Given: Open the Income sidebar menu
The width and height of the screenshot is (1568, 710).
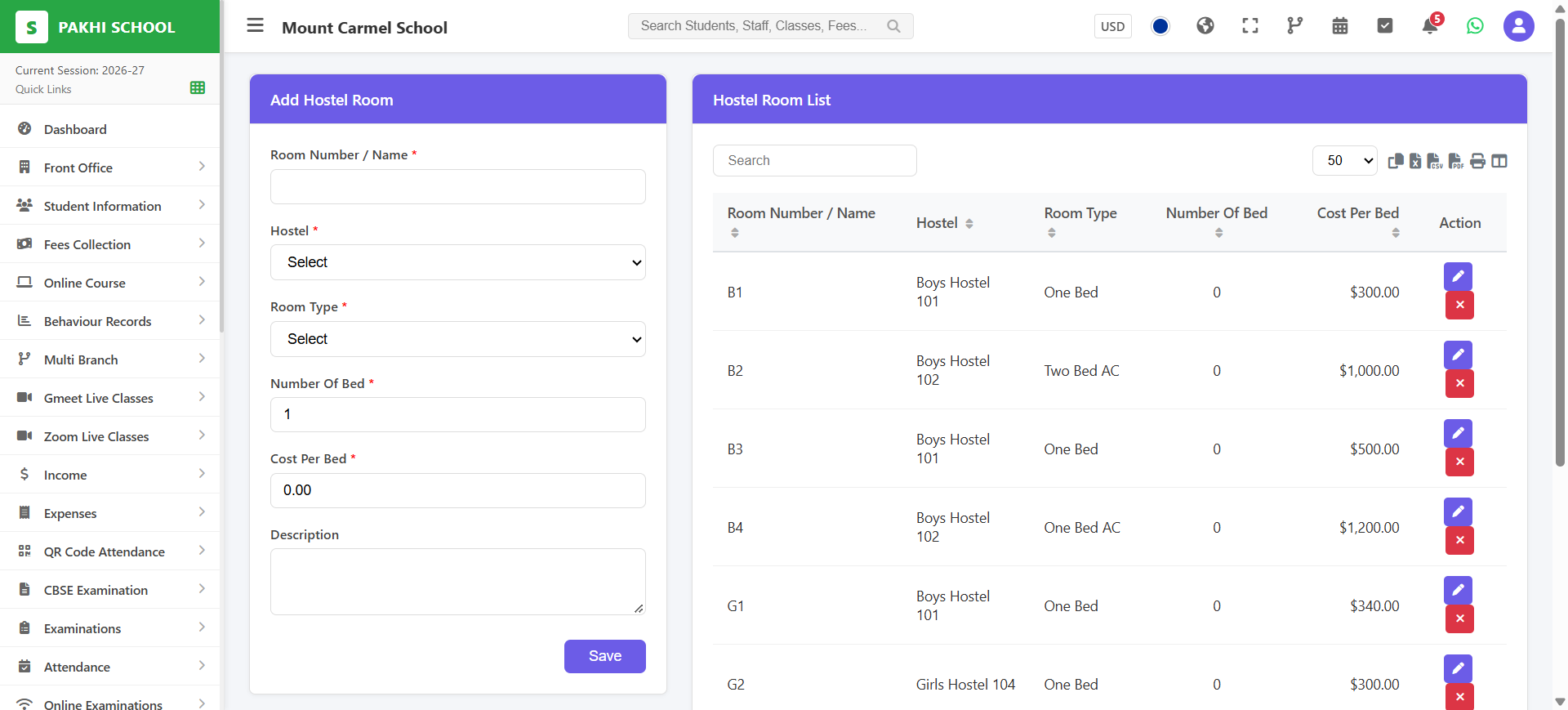Looking at the screenshot, I should point(110,475).
